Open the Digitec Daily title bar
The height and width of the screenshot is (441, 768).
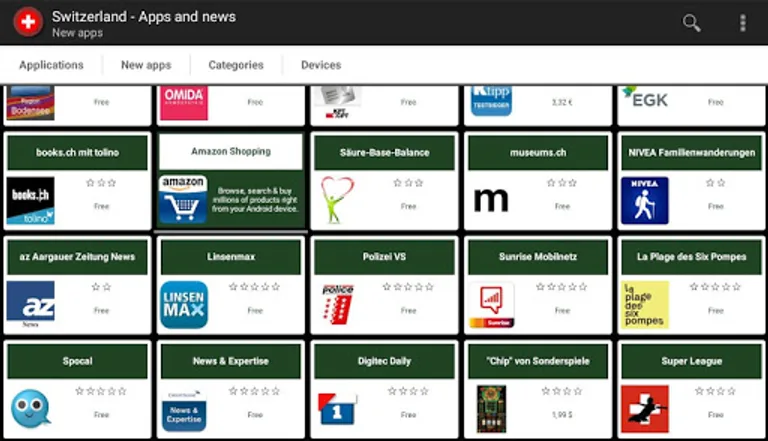click(x=384, y=361)
